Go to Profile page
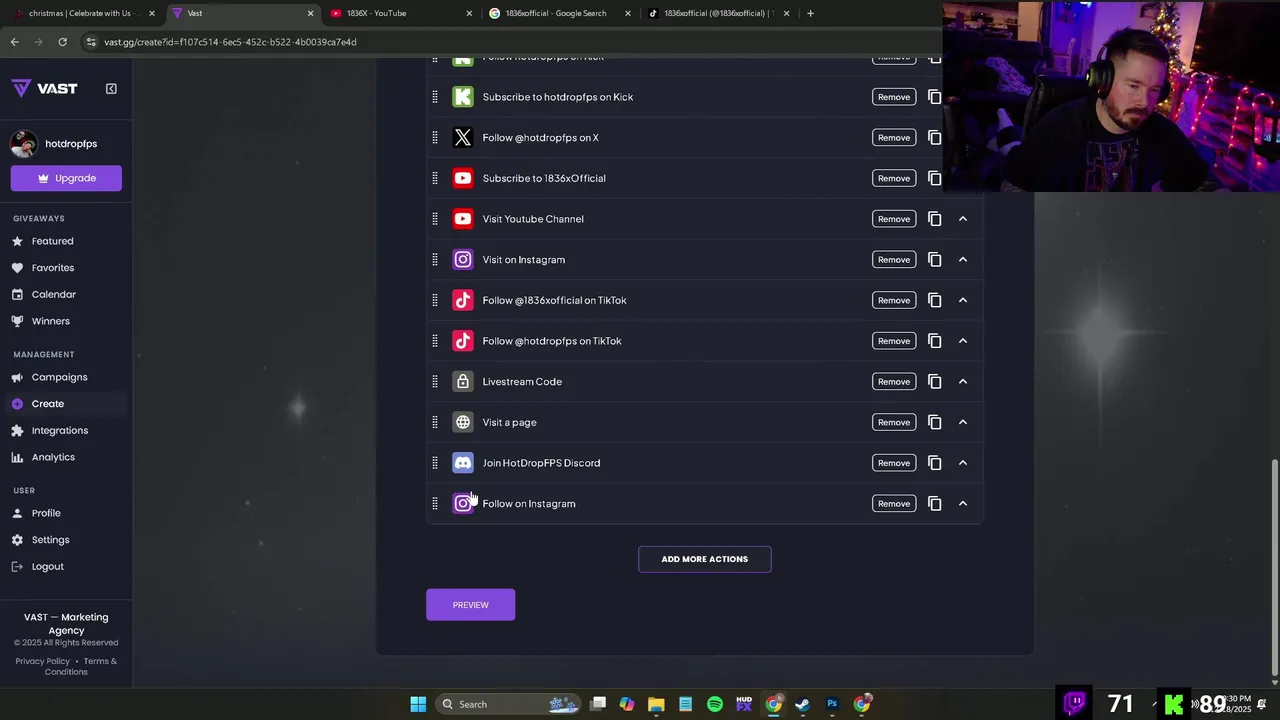This screenshot has height=720, width=1280. click(46, 513)
